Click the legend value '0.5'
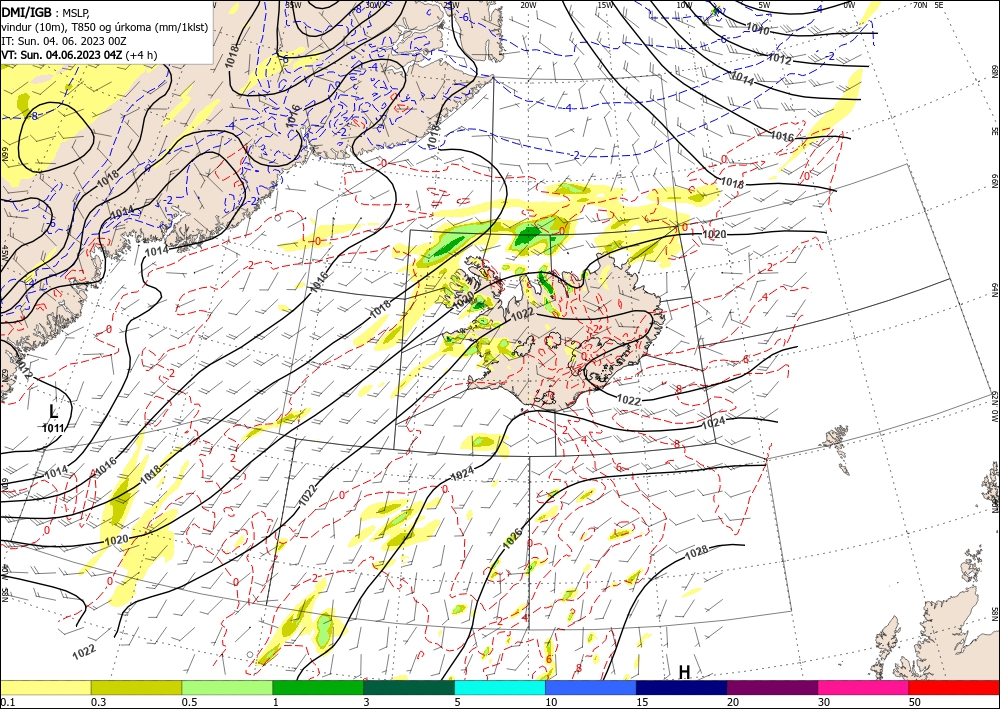Image resolution: width=1000 pixels, height=709 pixels. tap(189, 702)
